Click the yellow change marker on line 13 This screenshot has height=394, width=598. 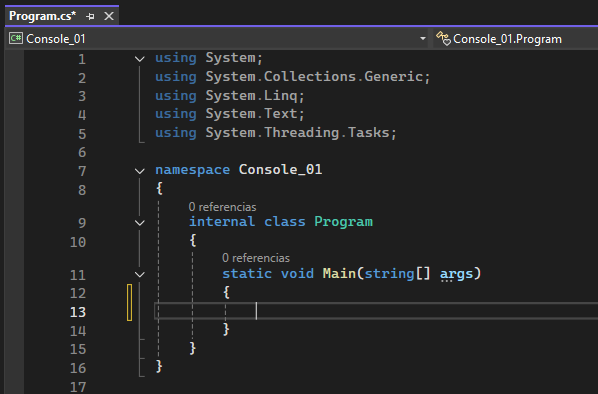130,302
